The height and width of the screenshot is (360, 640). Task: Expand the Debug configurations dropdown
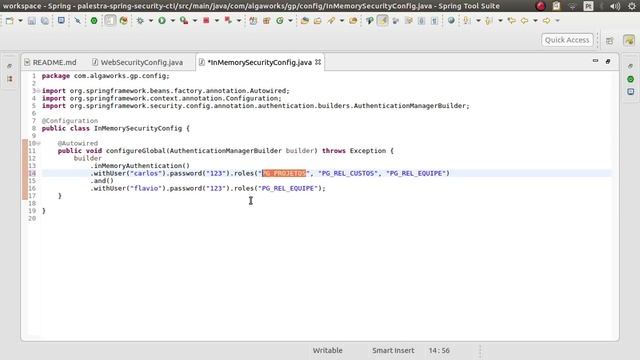(151, 20)
